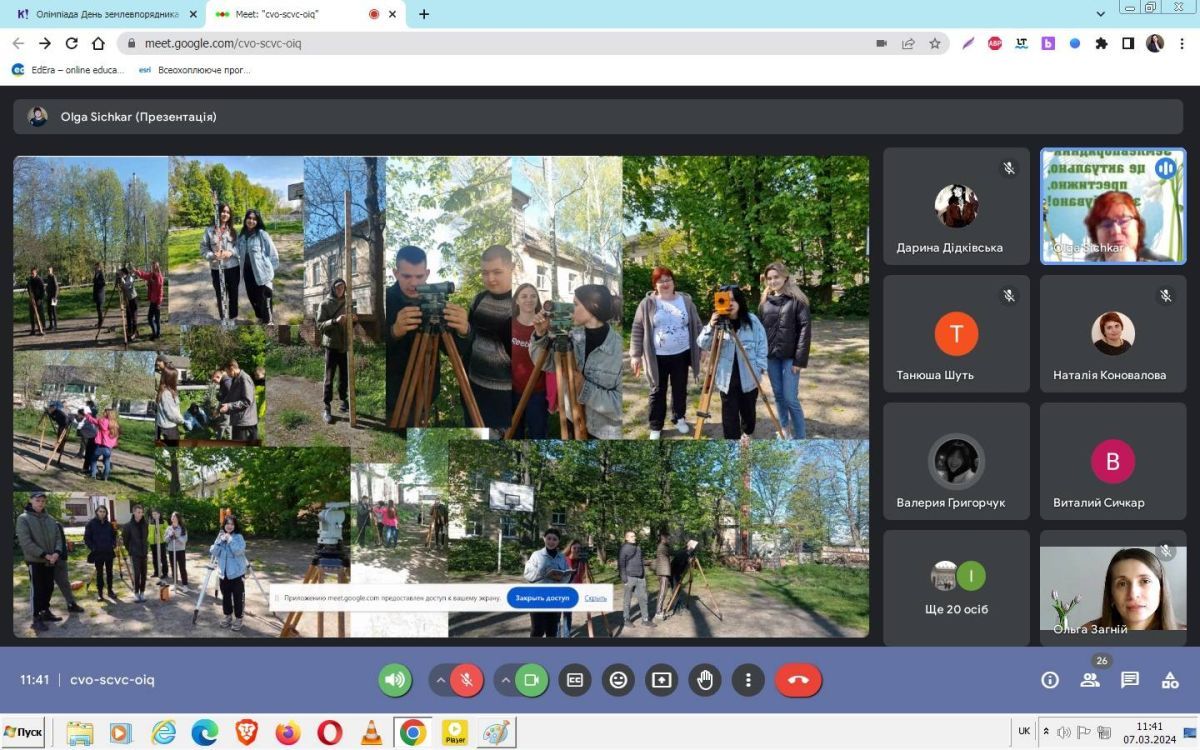Unmute the microphone

pyautogui.click(x=466, y=680)
